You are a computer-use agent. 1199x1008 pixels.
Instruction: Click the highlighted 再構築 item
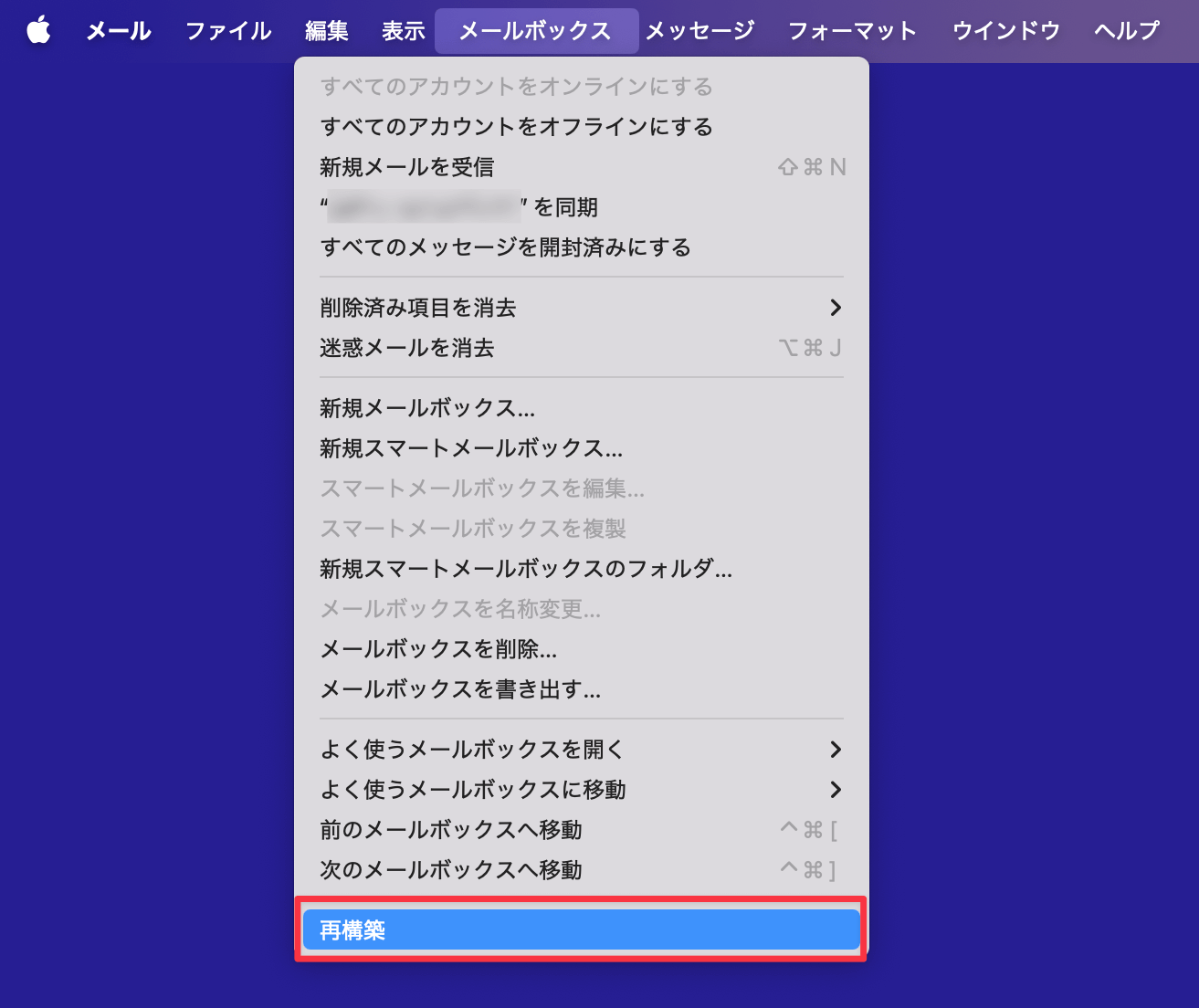tap(582, 929)
